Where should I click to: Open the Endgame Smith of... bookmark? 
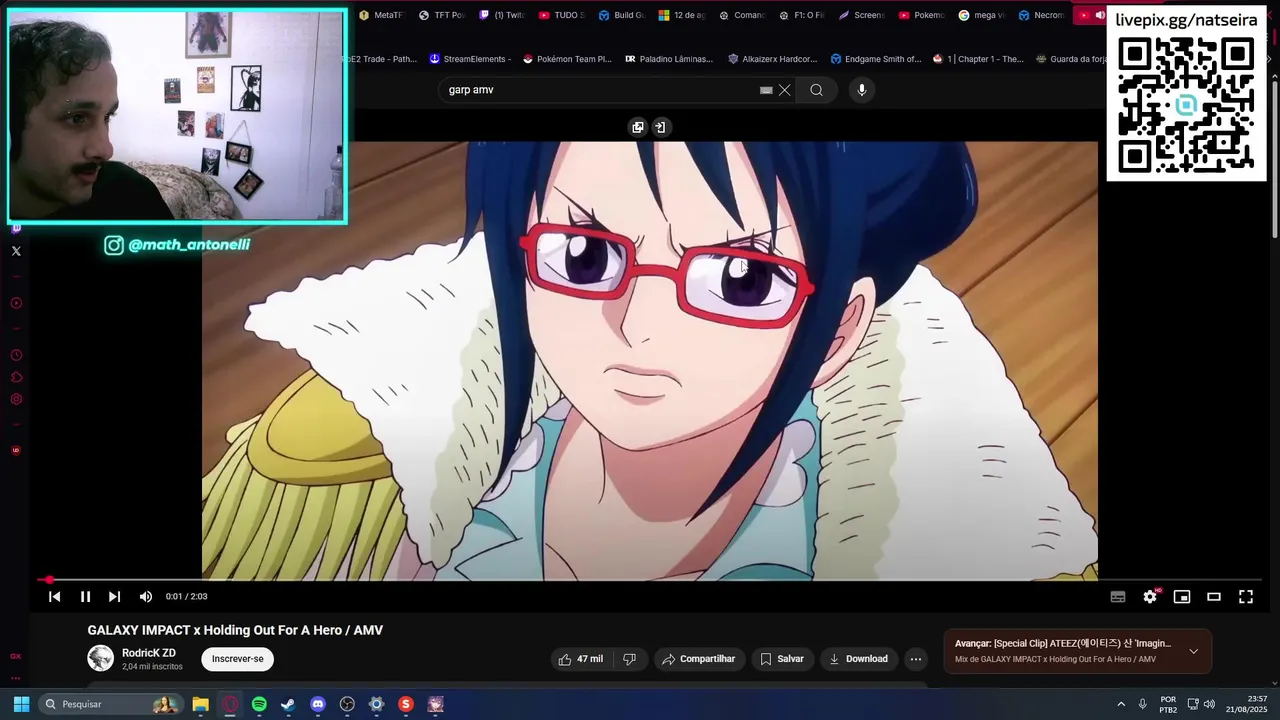pos(876,59)
